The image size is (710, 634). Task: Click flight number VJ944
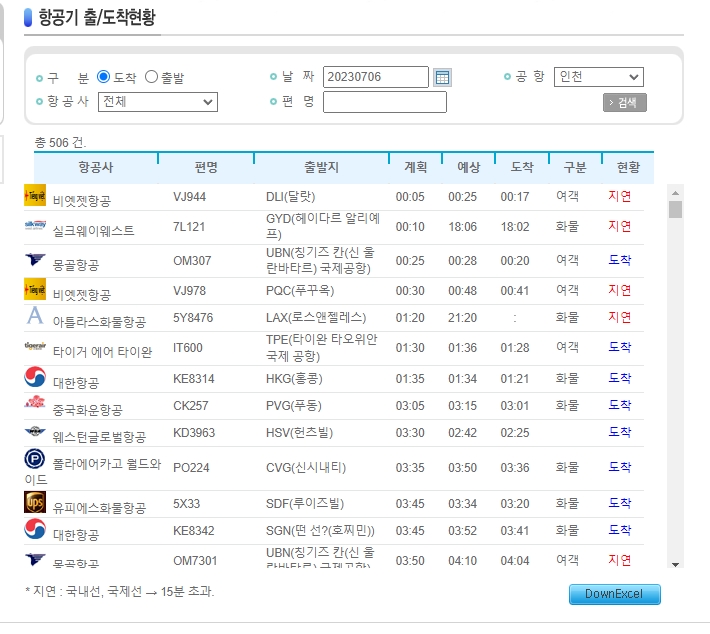[x=189, y=197]
